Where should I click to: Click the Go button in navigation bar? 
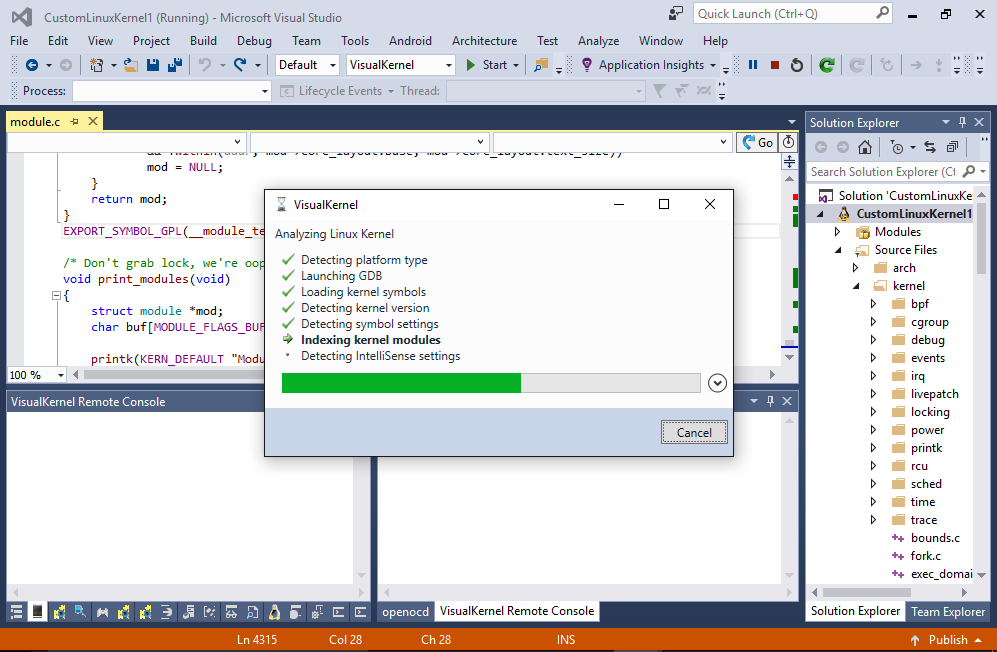758,142
